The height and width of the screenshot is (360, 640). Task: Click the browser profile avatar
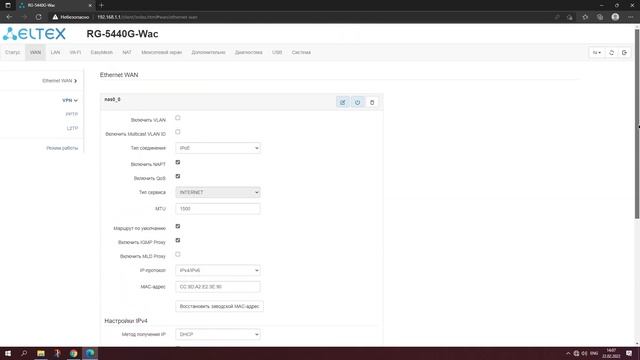pos(615,17)
